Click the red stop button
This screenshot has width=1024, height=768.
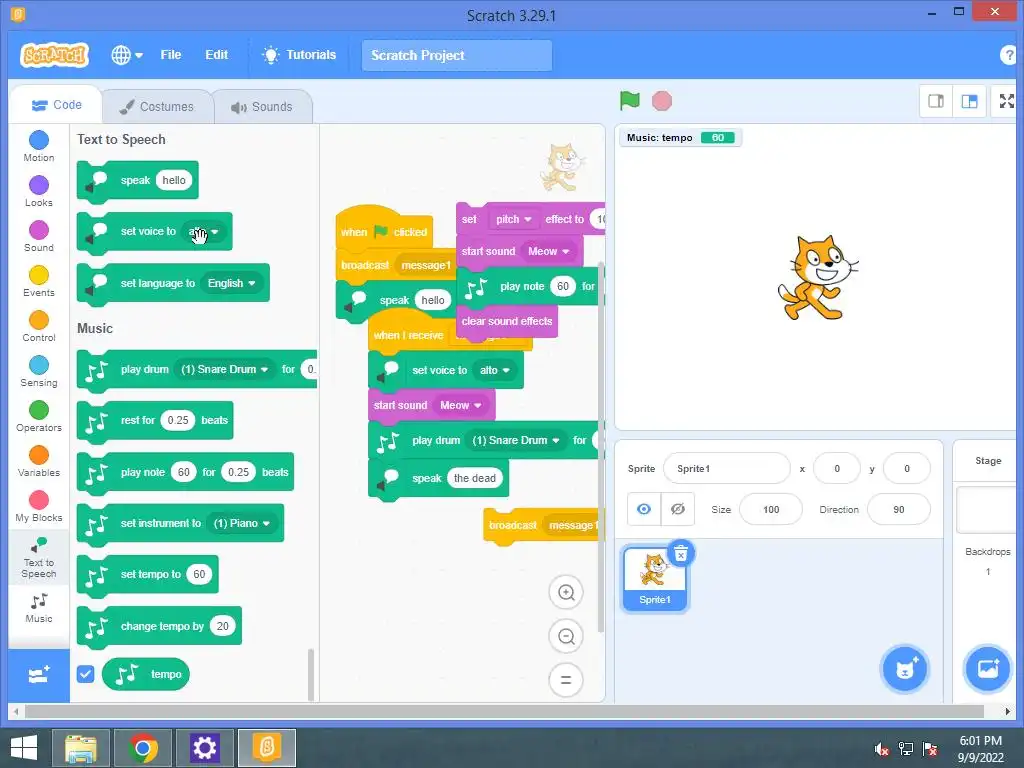662,101
